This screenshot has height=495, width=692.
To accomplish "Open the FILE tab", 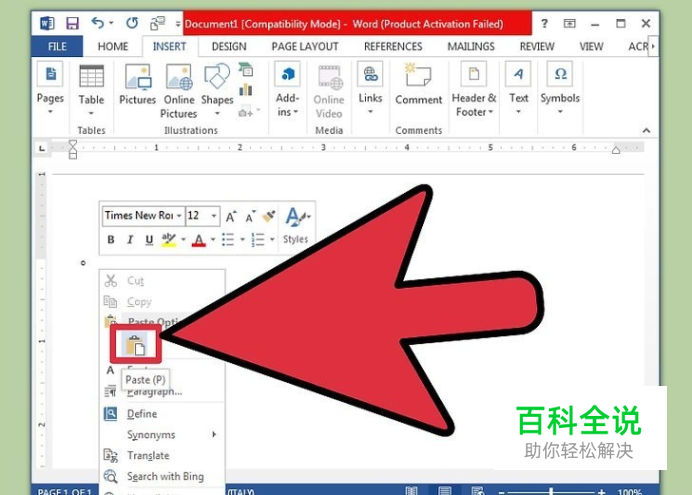I will pyautogui.click(x=57, y=46).
